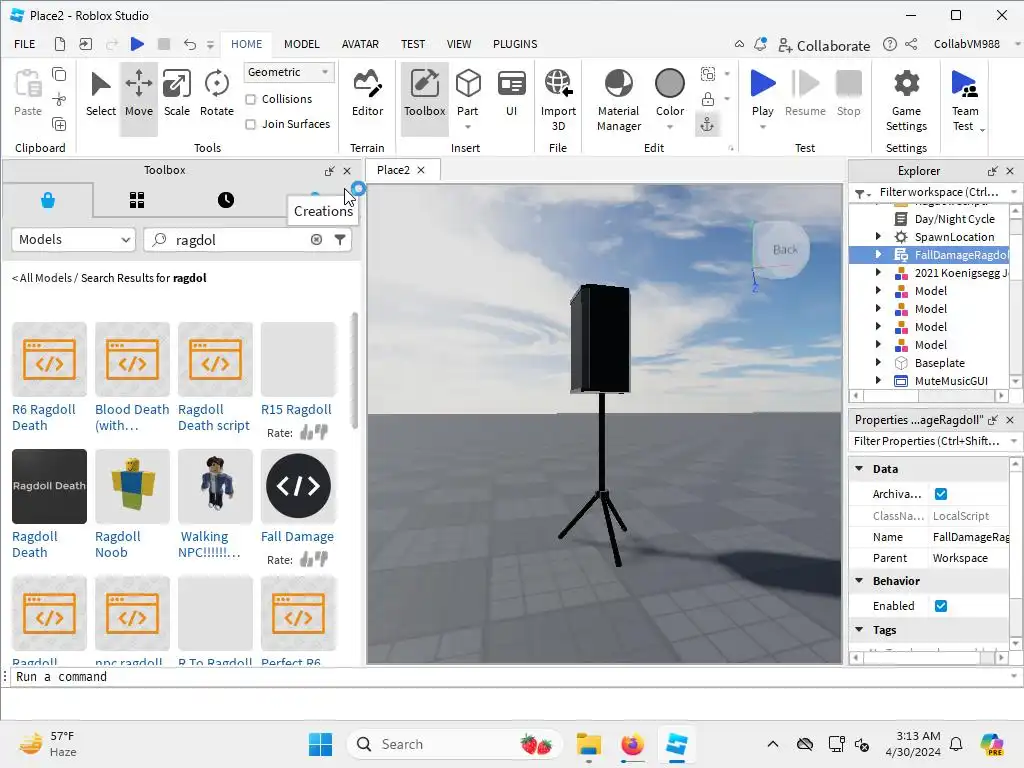Select Day/Night Cycle script in Explorer
Viewport: 1024px width, 768px height.
(953, 219)
